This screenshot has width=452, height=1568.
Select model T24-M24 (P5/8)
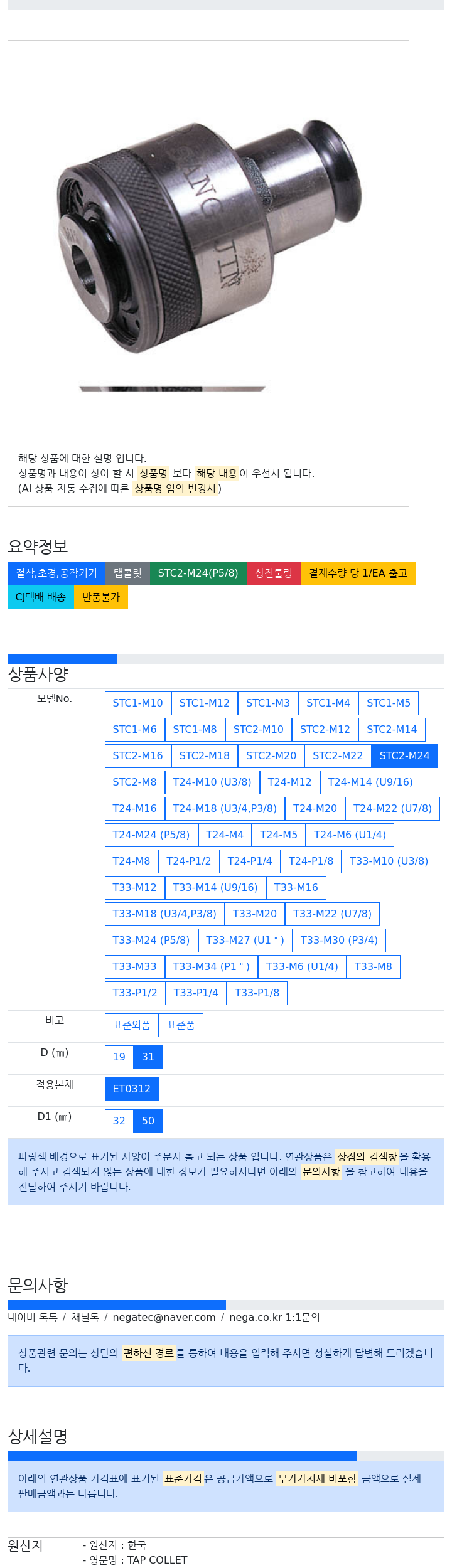151,835
